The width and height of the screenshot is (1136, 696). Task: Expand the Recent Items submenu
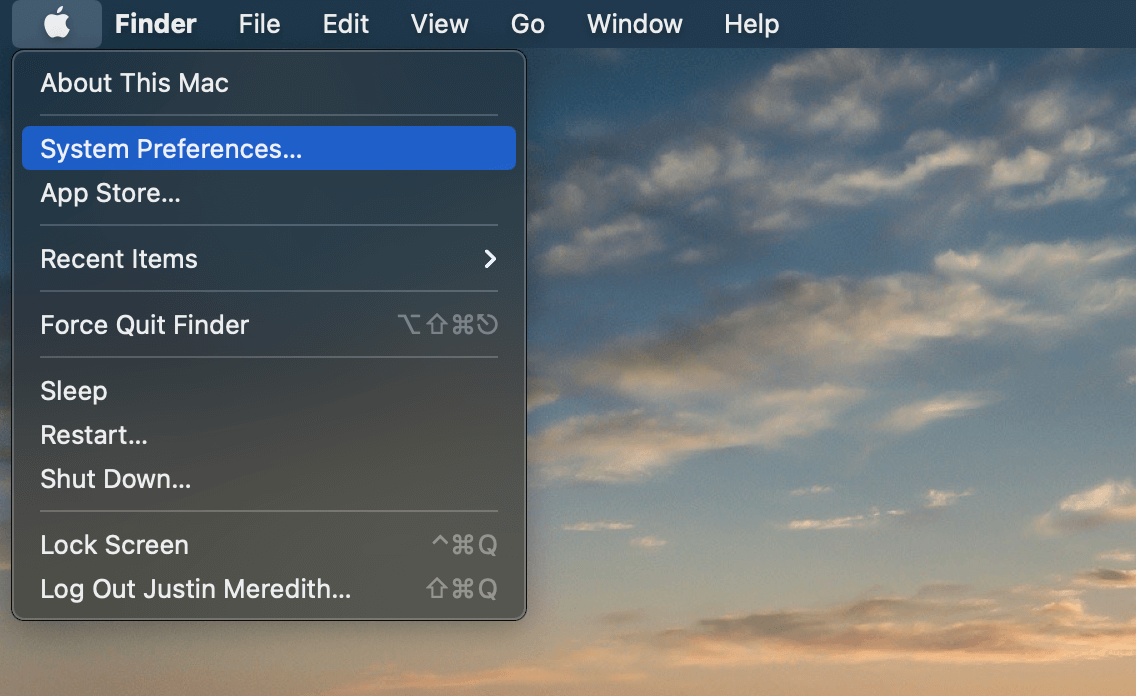pos(118,258)
